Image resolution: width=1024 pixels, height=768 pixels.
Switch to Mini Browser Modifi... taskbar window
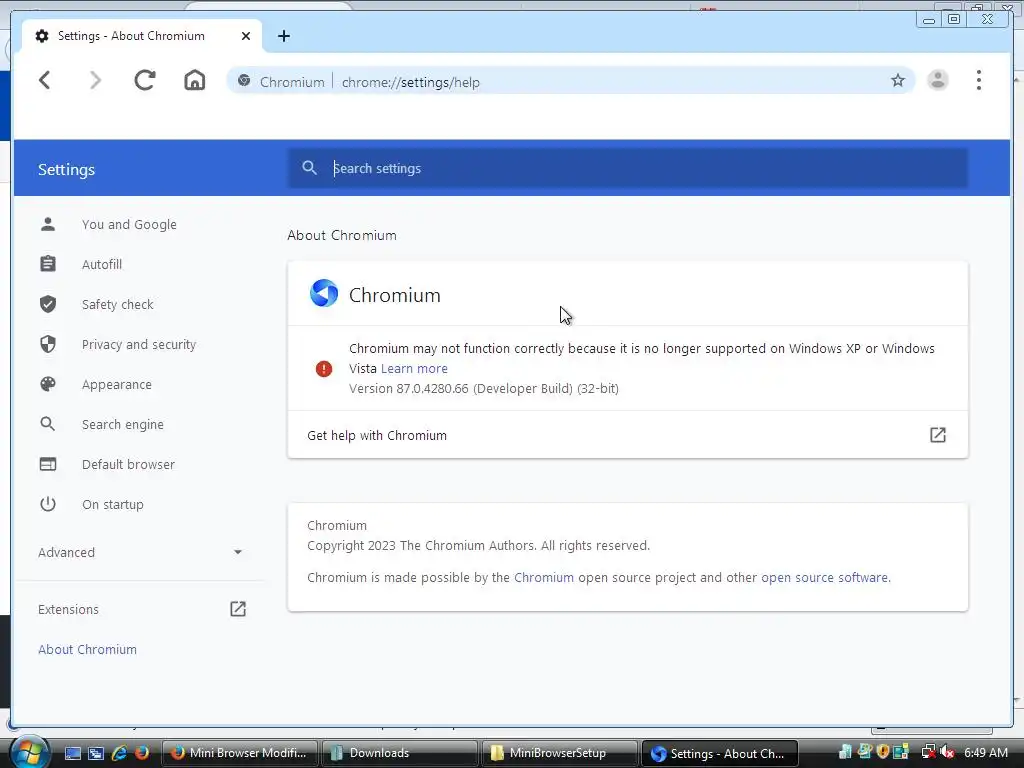pyautogui.click(x=239, y=753)
